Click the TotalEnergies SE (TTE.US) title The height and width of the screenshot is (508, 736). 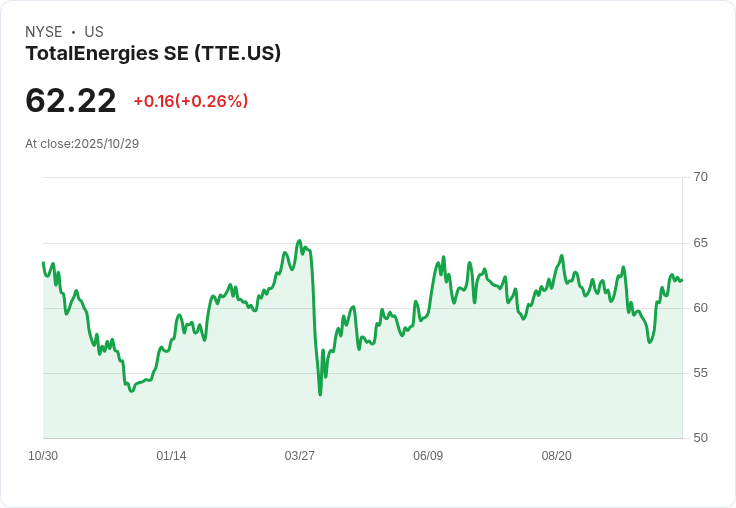coord(153,54)
